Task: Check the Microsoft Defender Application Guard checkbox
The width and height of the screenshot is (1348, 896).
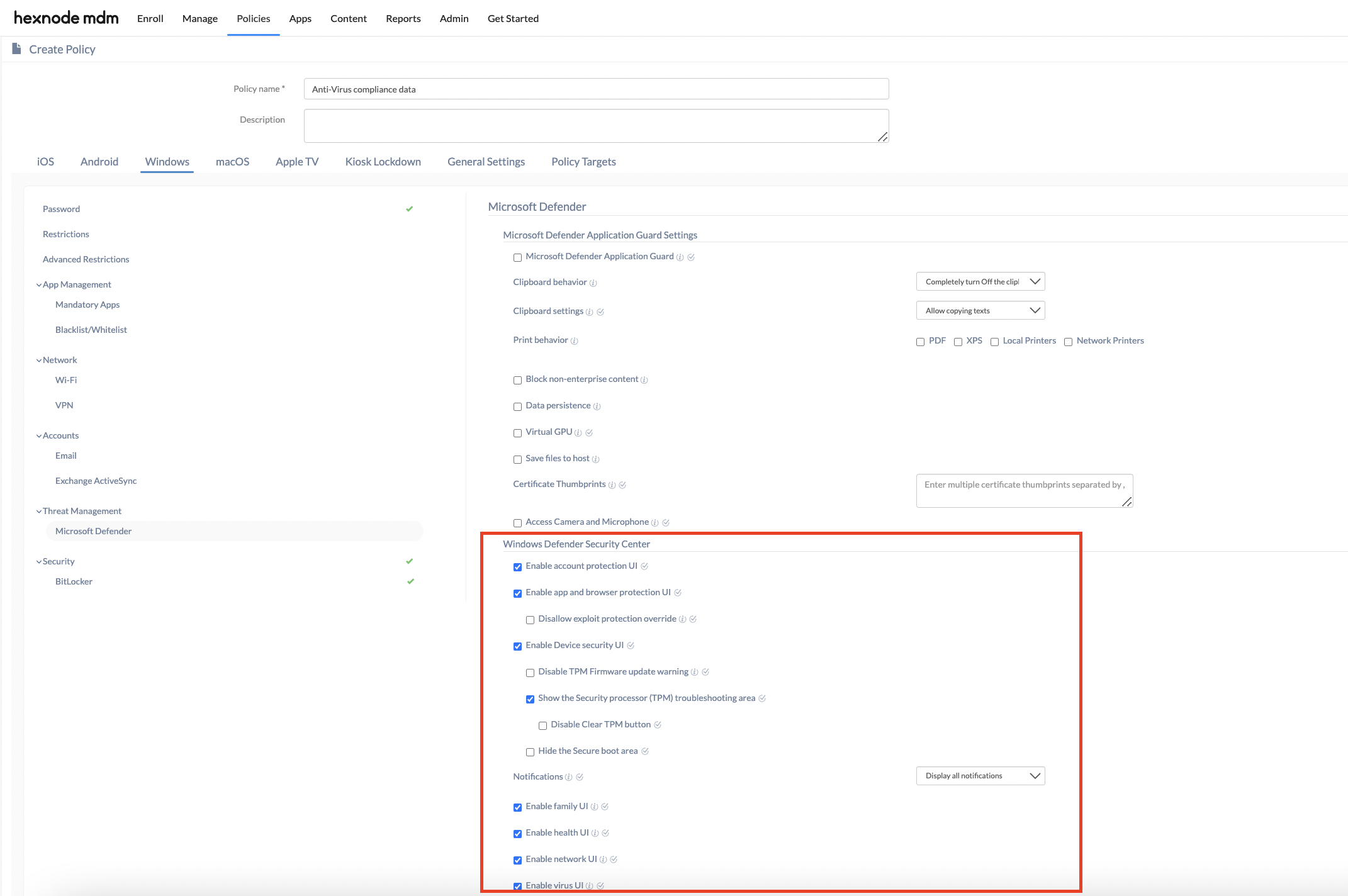Action: click(517, 257)
